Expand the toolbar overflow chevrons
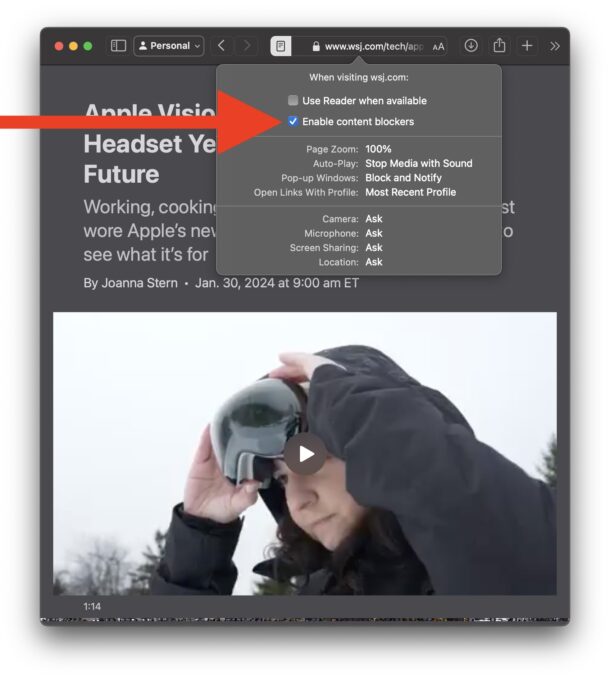Image resolution: width=610 pixels, height=679 pixels. [555, 46]
